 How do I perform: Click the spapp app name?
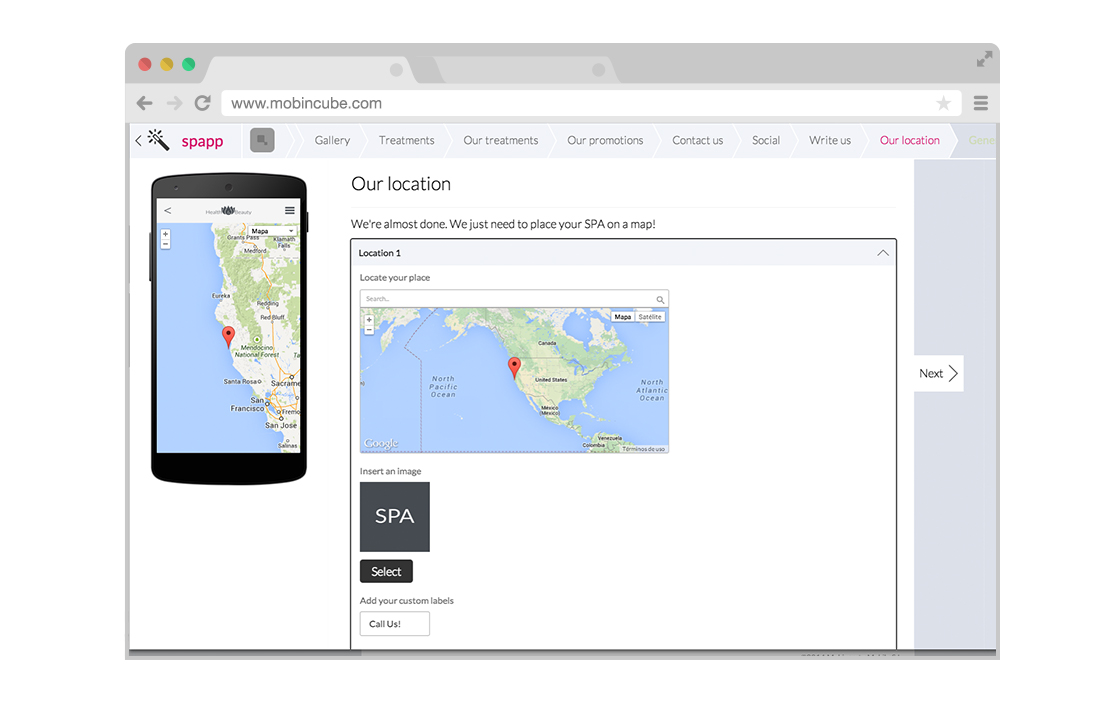pyautogui.click(x=202, y=141)
